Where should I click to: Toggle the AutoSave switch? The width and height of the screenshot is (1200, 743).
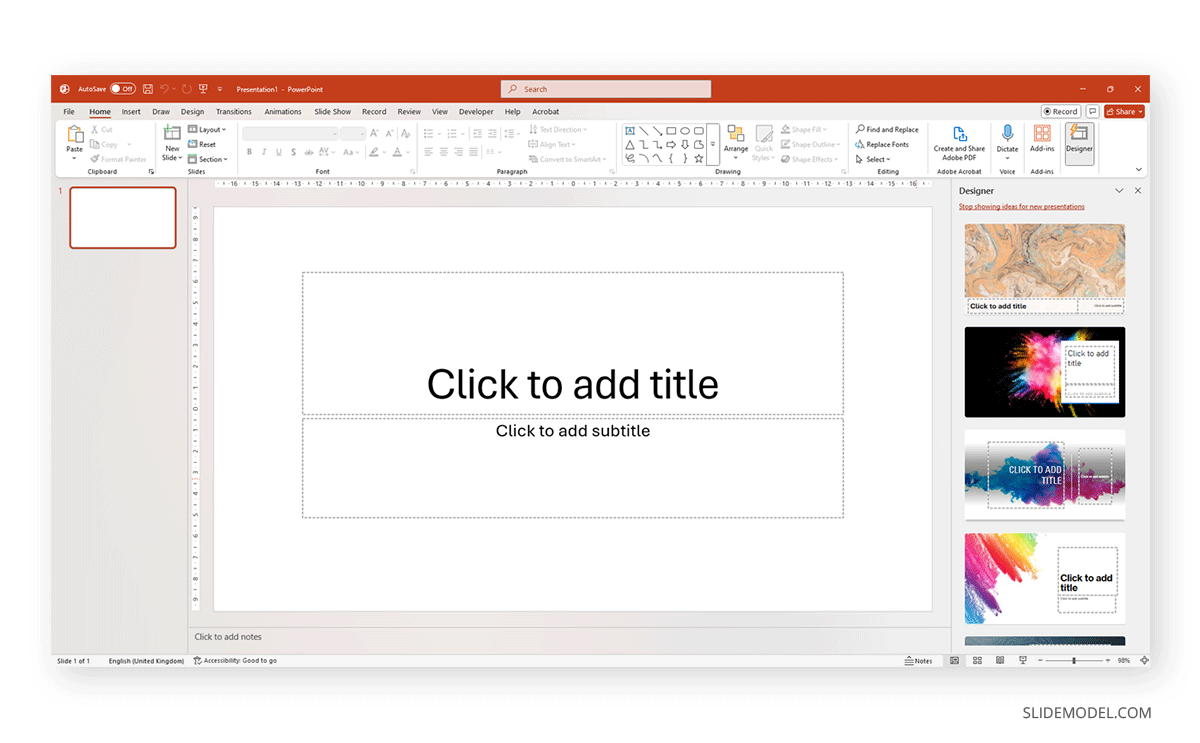(123, 89)
